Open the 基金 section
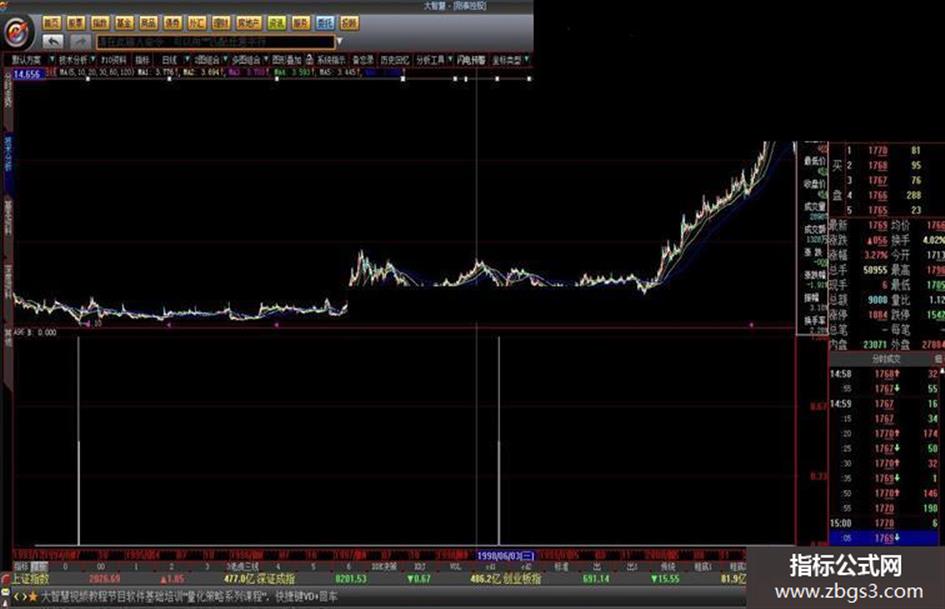The width and height of the screenshot is (945, 609). point(124,23)
